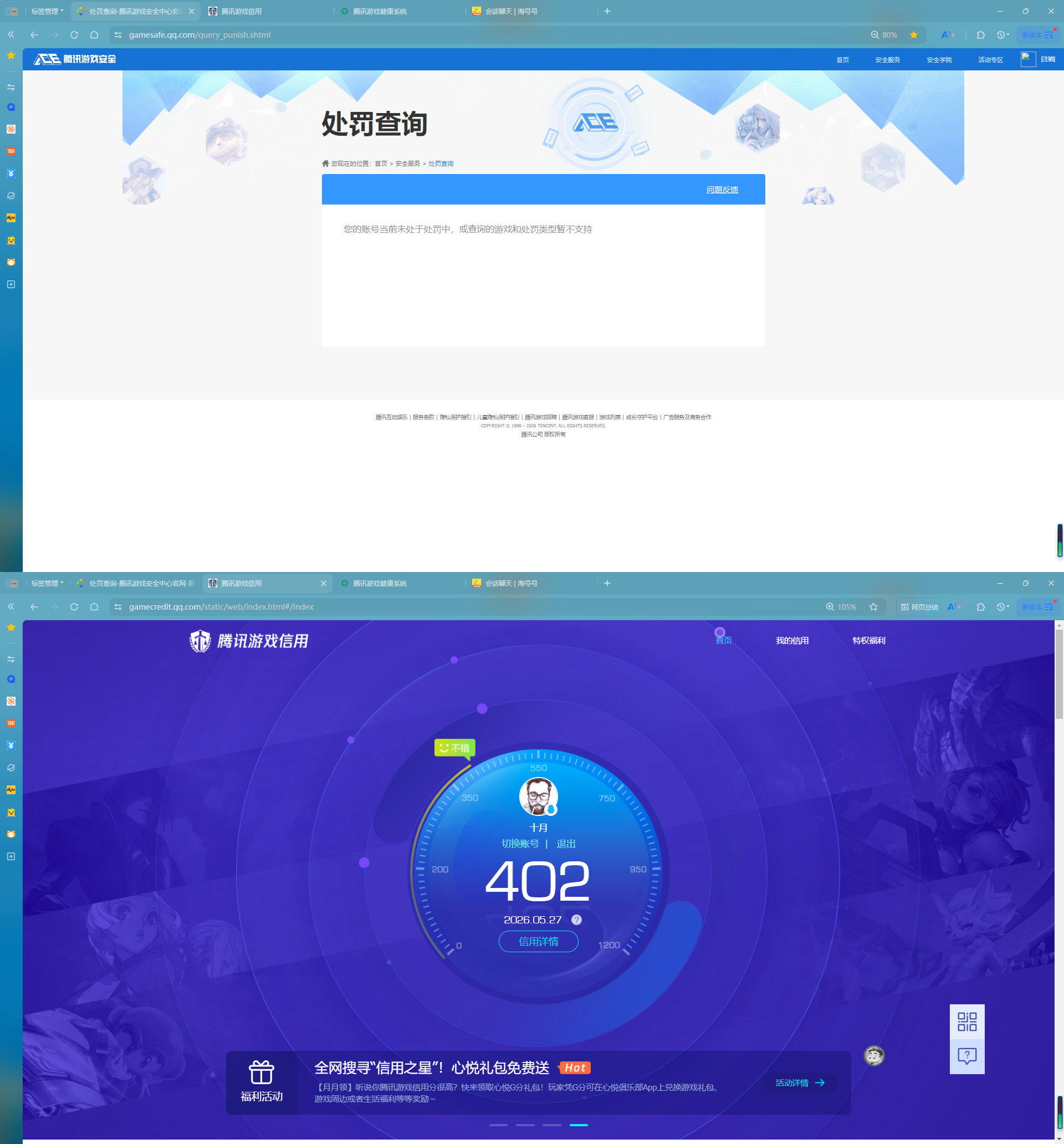The width and height of the screenshot is (1064, 1144).
Task: Click the 成长守护平台 footer link
Action: [642, 417]
